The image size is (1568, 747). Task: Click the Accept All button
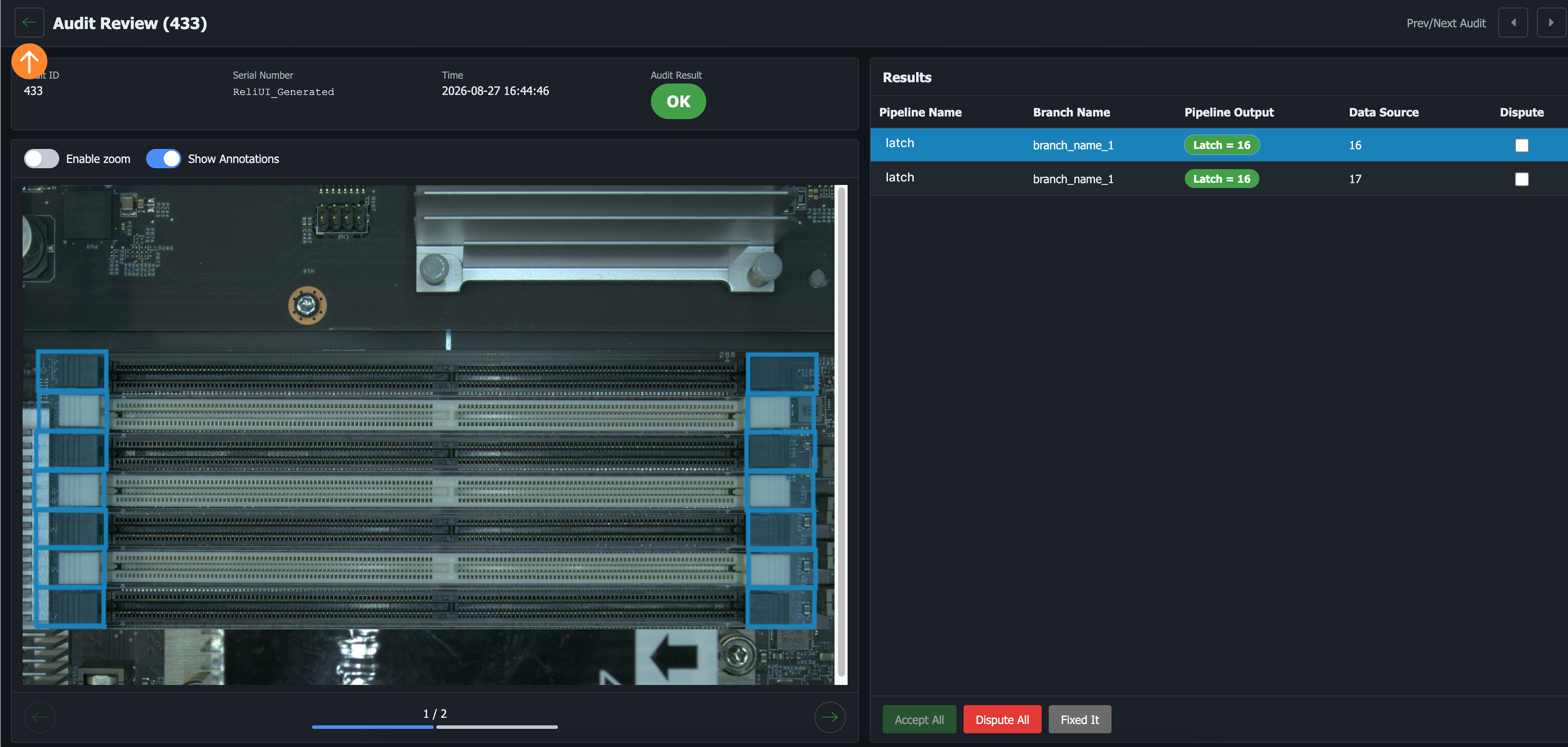click(x=919, y=720)
